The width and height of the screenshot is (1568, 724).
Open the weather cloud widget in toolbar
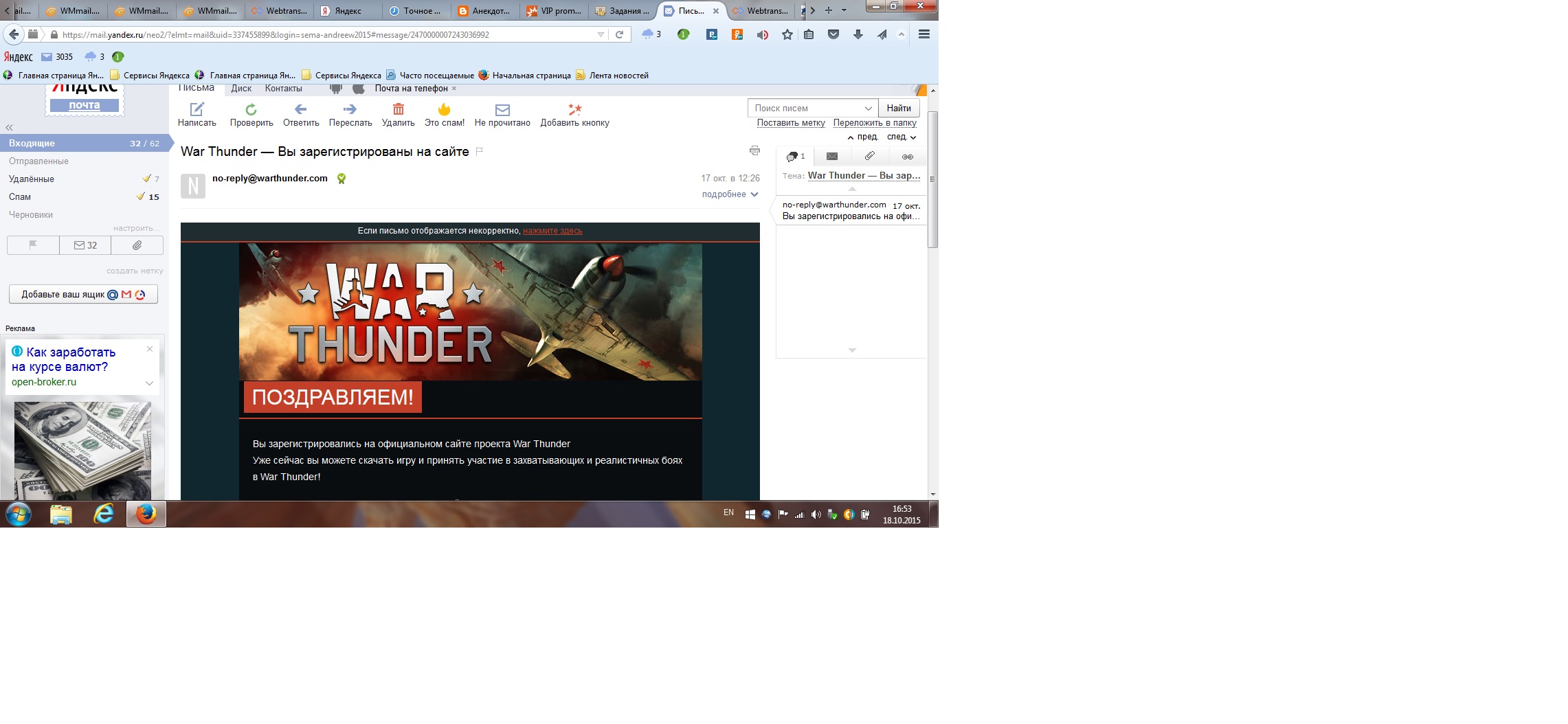coord(651,34)
